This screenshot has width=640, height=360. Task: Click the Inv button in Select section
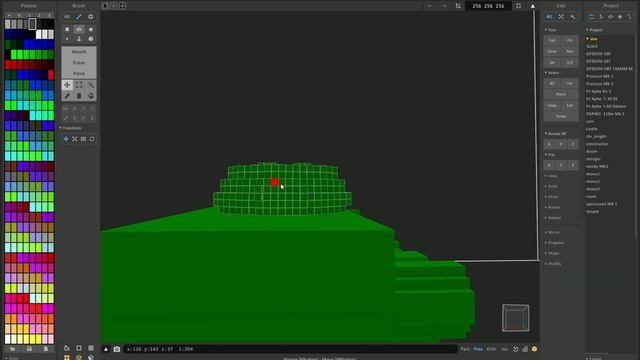[x=570, y=83]
